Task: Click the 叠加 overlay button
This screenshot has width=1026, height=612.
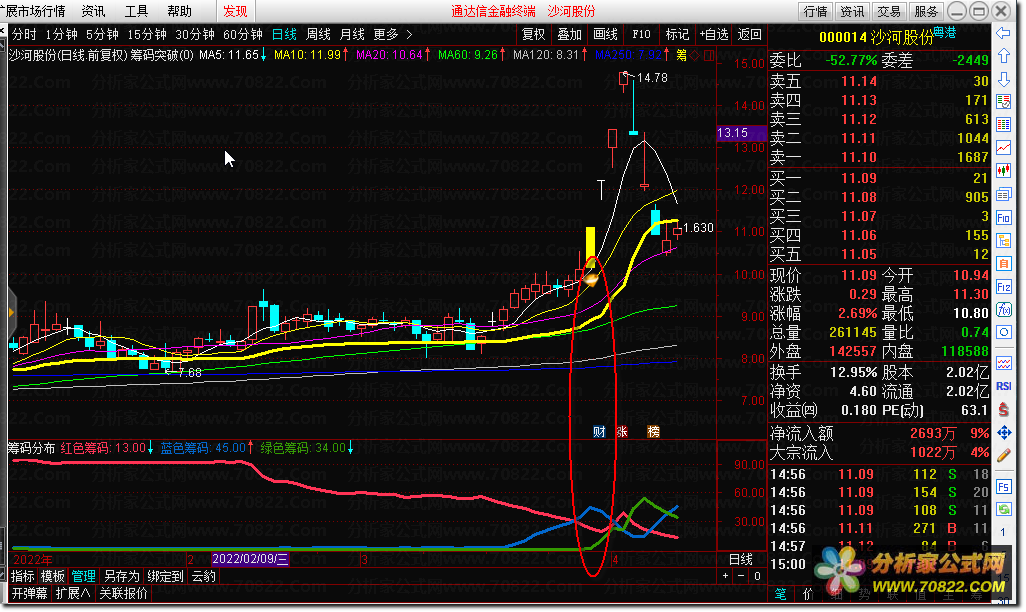Action: pyautogui.click(x=569, y=34)
